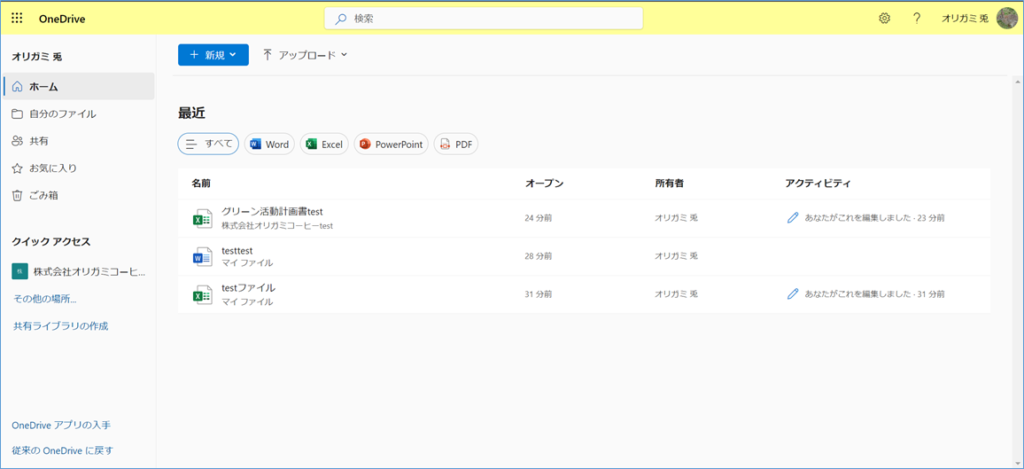Open ごみ箱 in sidebar
Viewport: 1024px width, 469px height.
[46, 195]
